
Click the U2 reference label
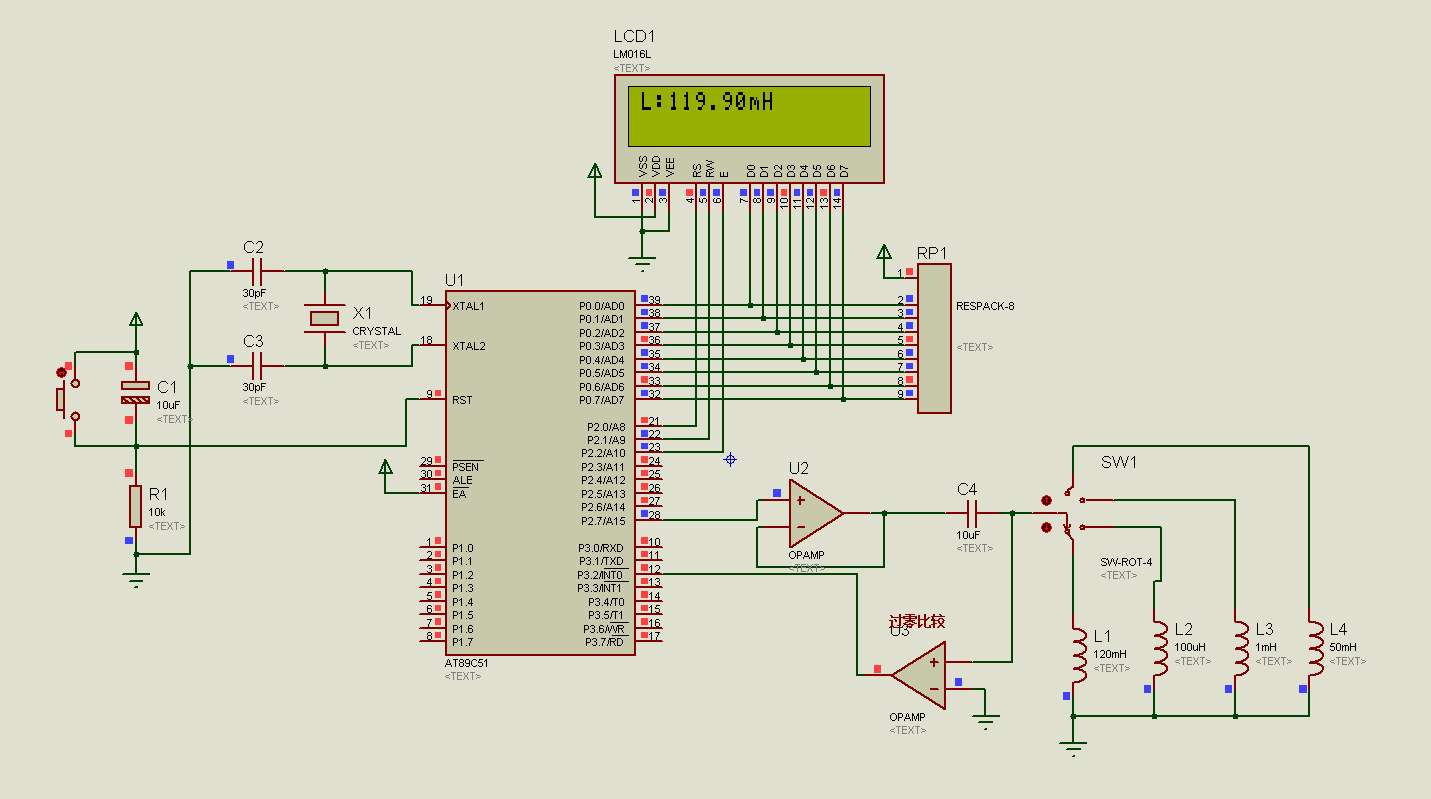799,468
